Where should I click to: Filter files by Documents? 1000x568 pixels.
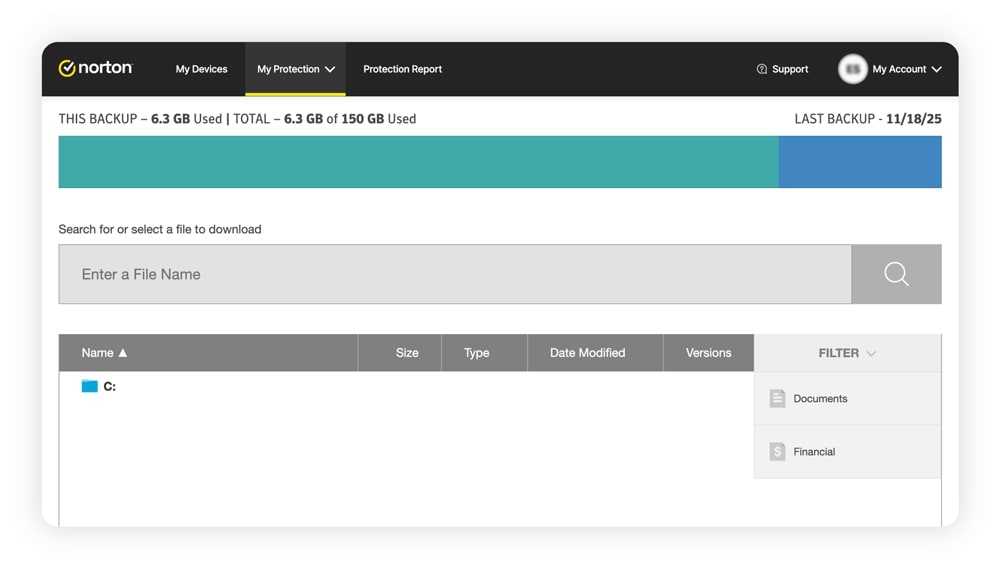[847, 398]
